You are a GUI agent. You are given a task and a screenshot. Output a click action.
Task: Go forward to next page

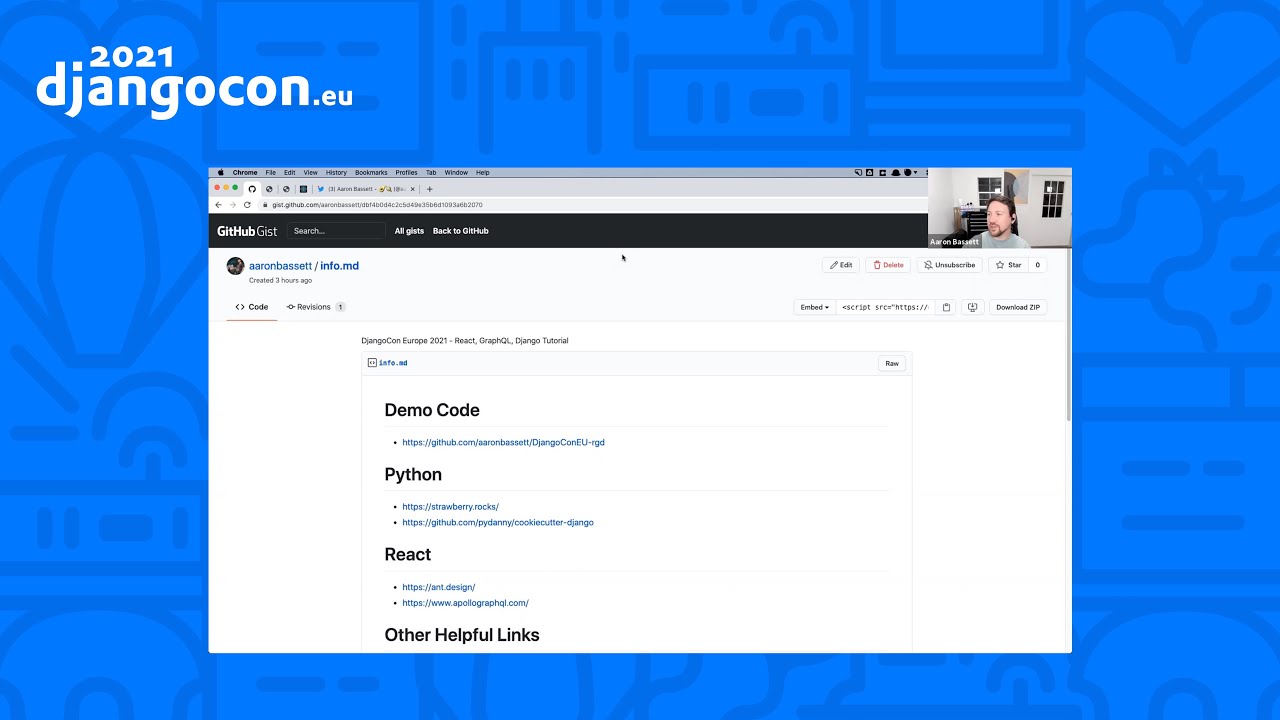click(x=232, y=204)
